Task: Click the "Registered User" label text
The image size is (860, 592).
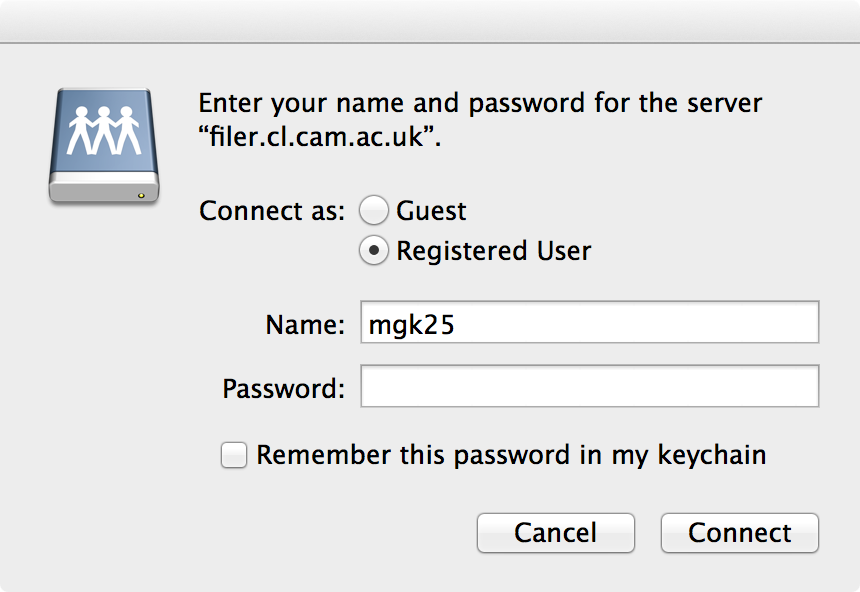Action: tap(493, 250)
